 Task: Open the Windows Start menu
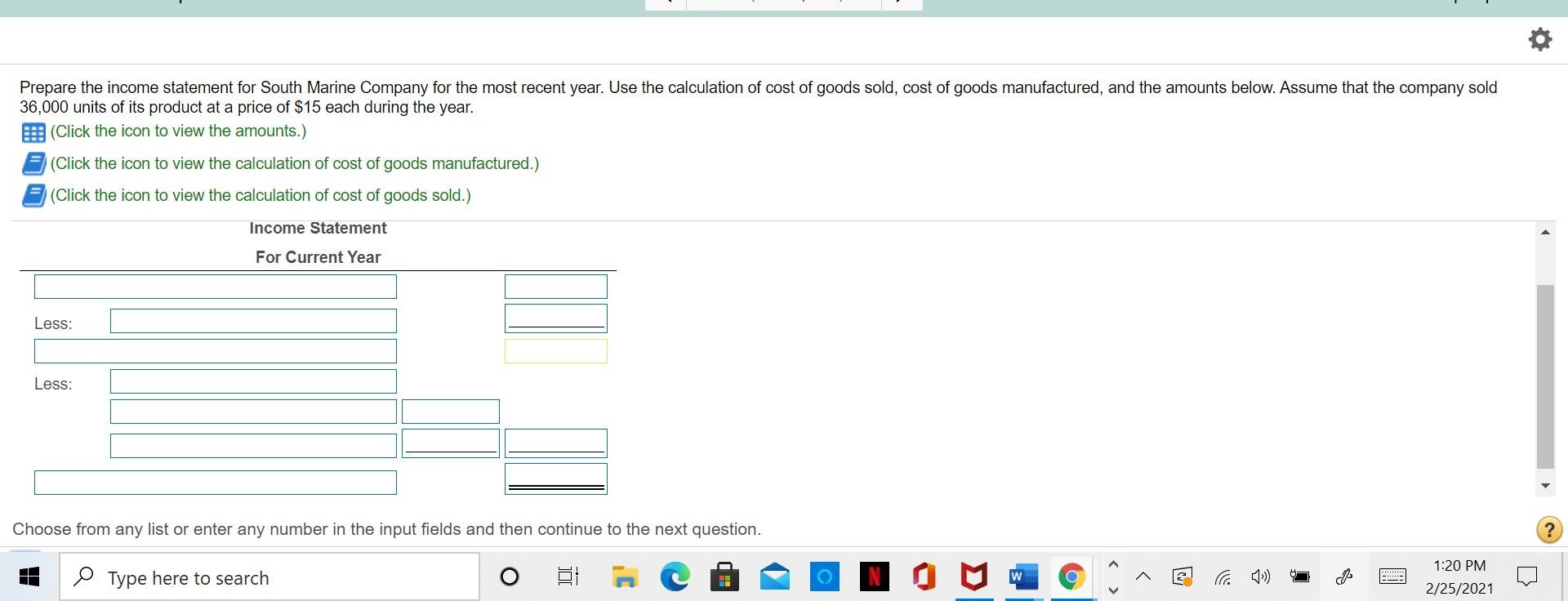tap(29, 577)
